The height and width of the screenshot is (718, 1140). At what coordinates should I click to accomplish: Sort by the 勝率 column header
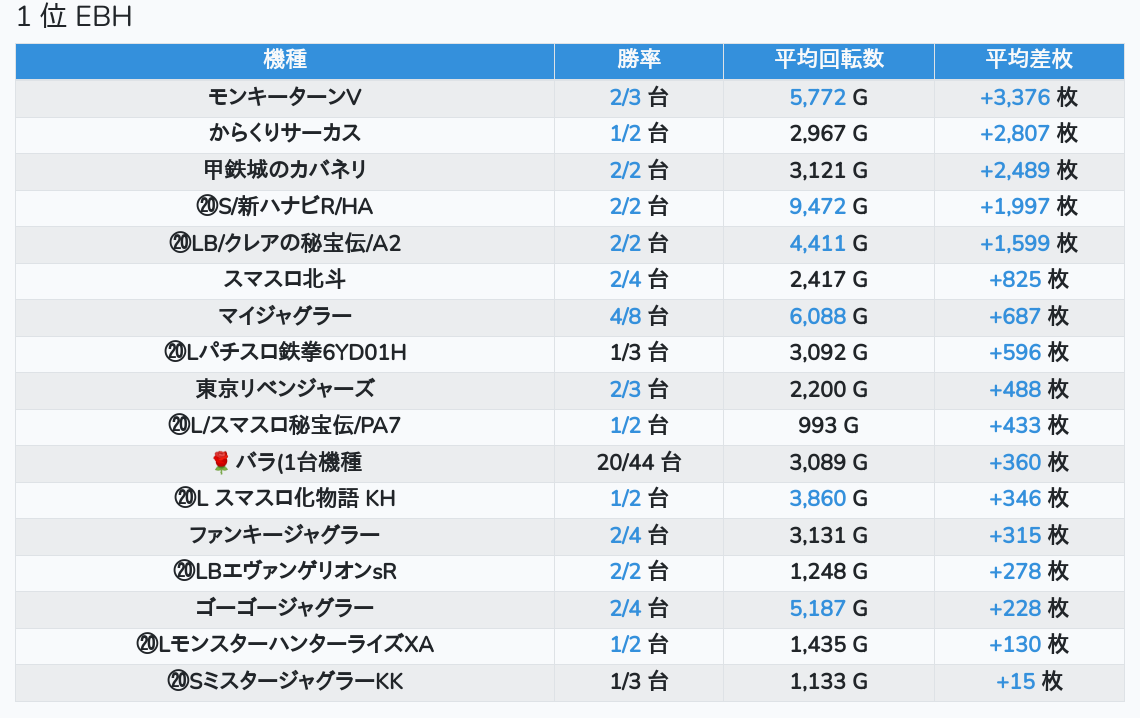tap(638, 59)
